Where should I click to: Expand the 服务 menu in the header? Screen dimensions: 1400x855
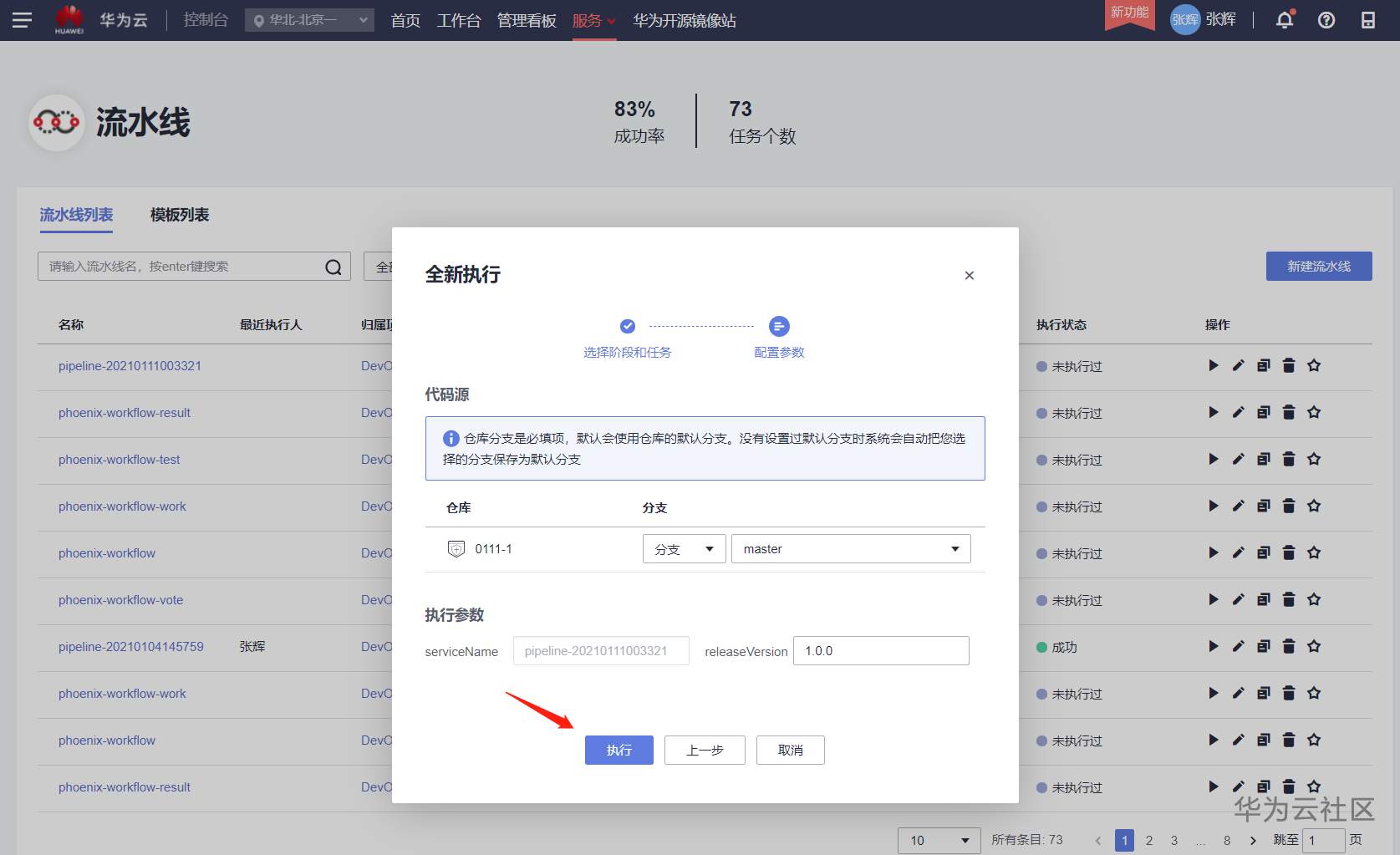(x=593, y=20)
